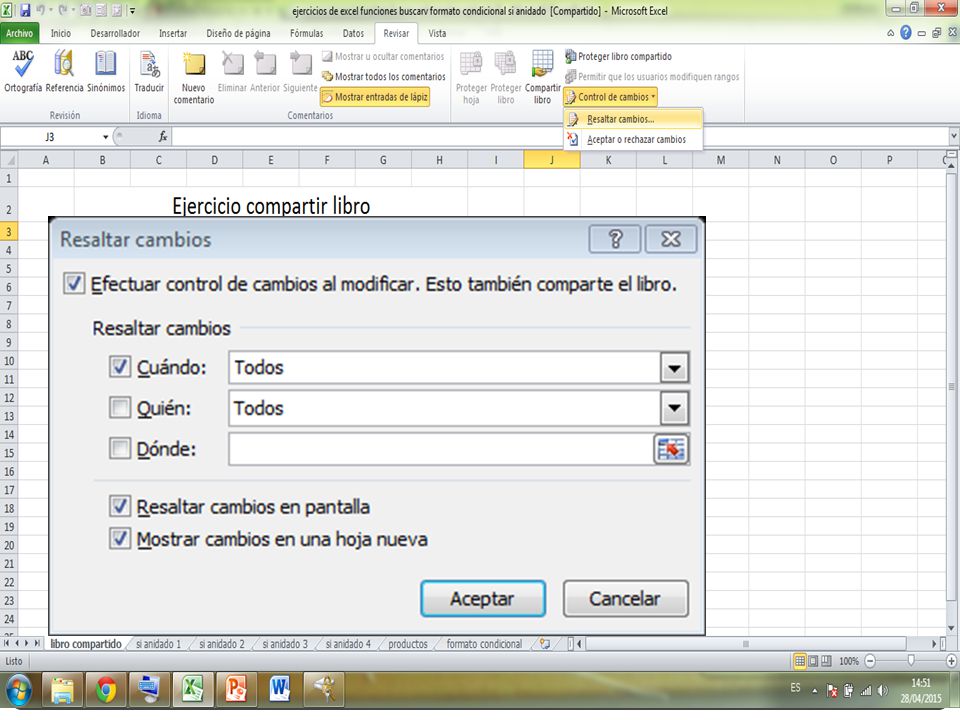Open the Customize Quick Access Toolbar dropdown

tap(133, 11)
